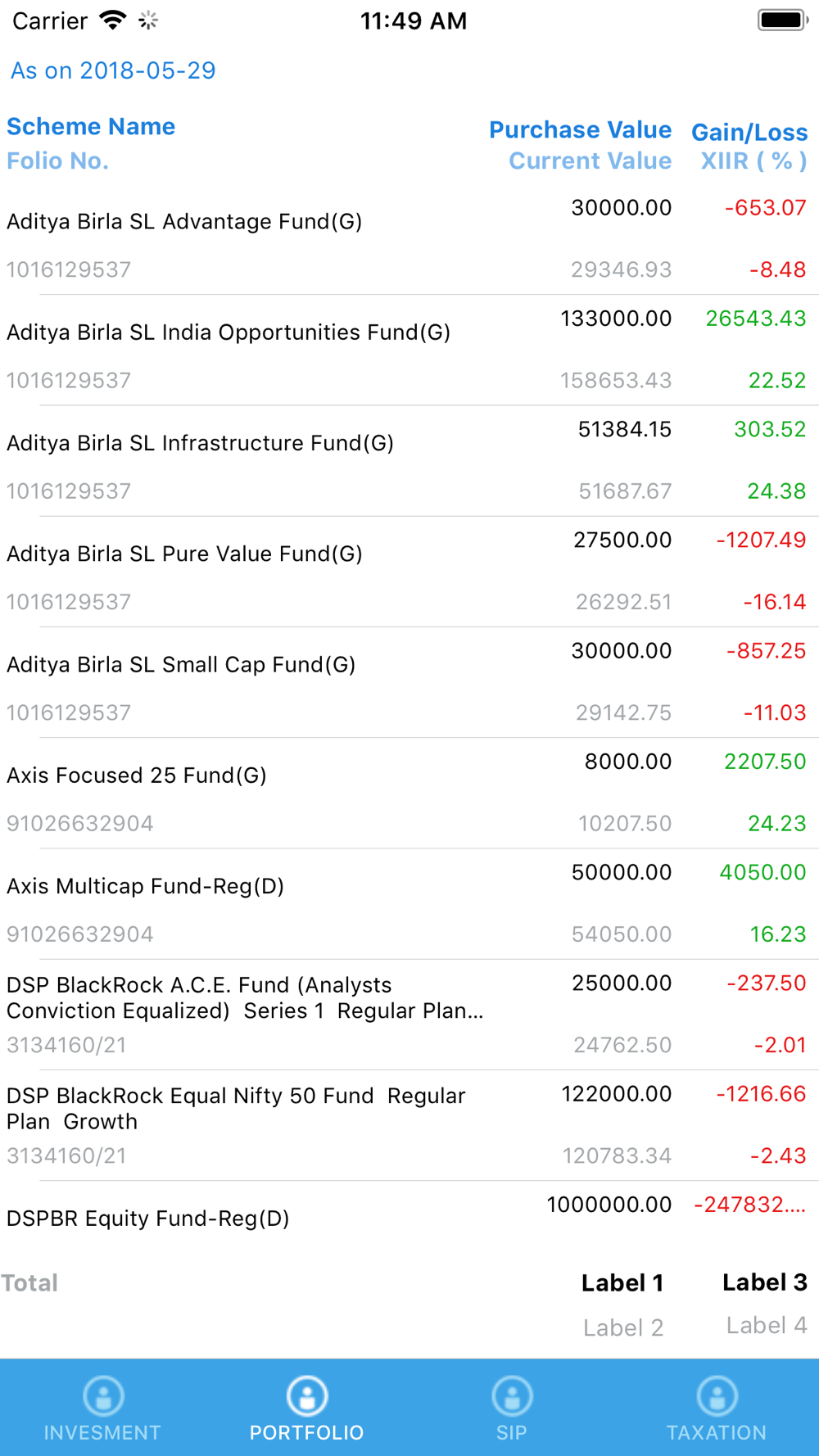
Task: Click the 'As on 2018-05-29' date link
Action: pyautogui.click(x=113, y=70)
